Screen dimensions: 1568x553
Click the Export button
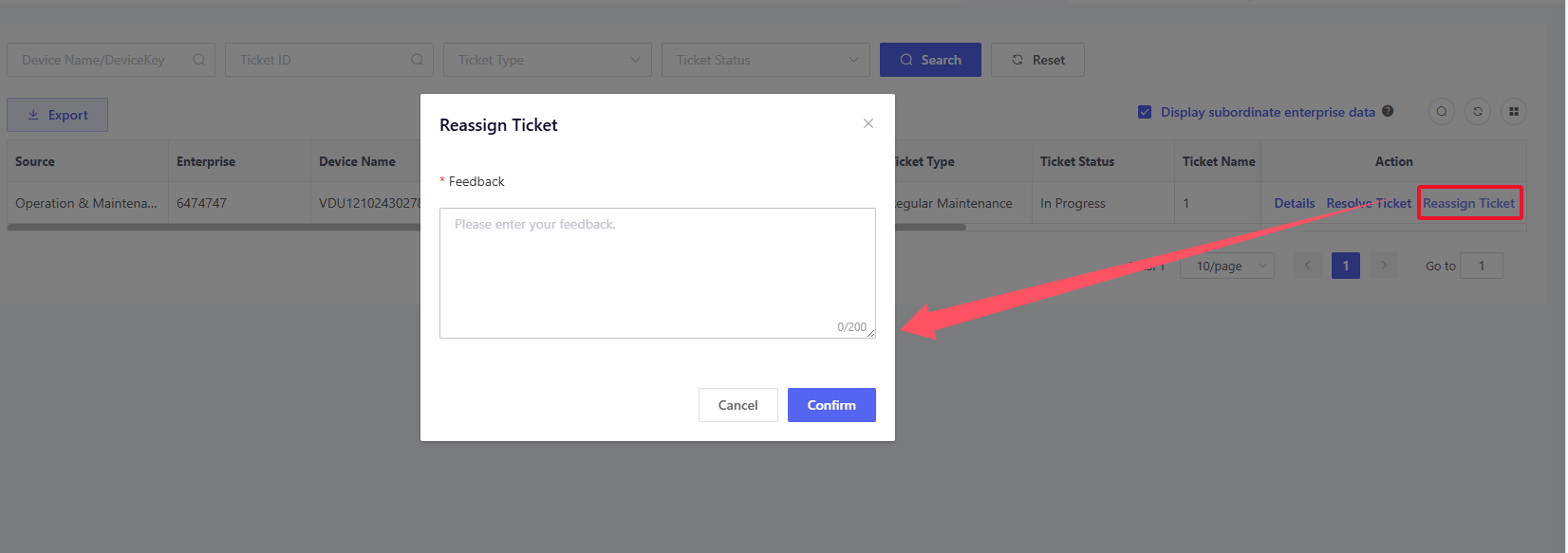[57, 115]
